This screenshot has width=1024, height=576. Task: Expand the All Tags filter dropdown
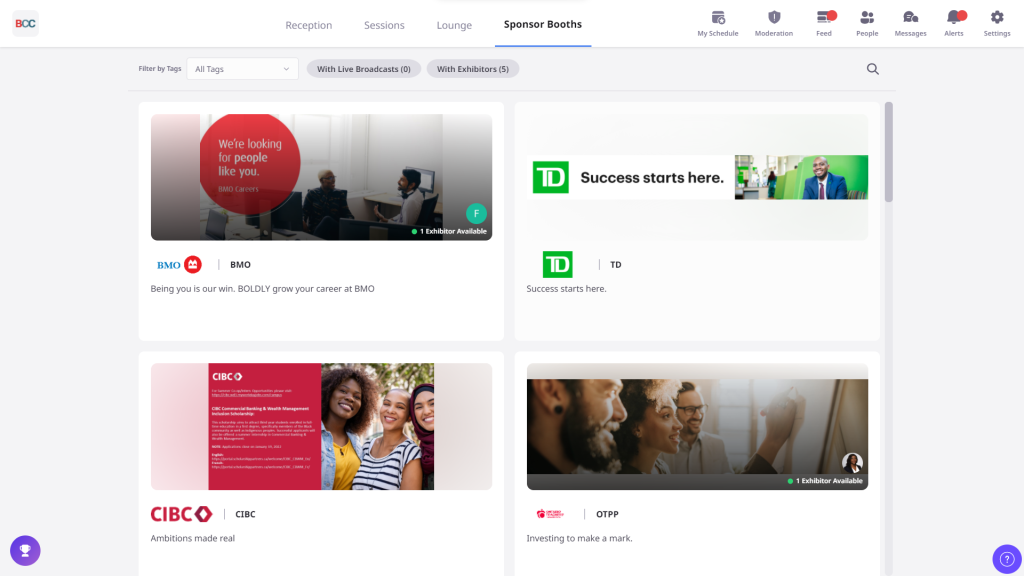(242, 69)
